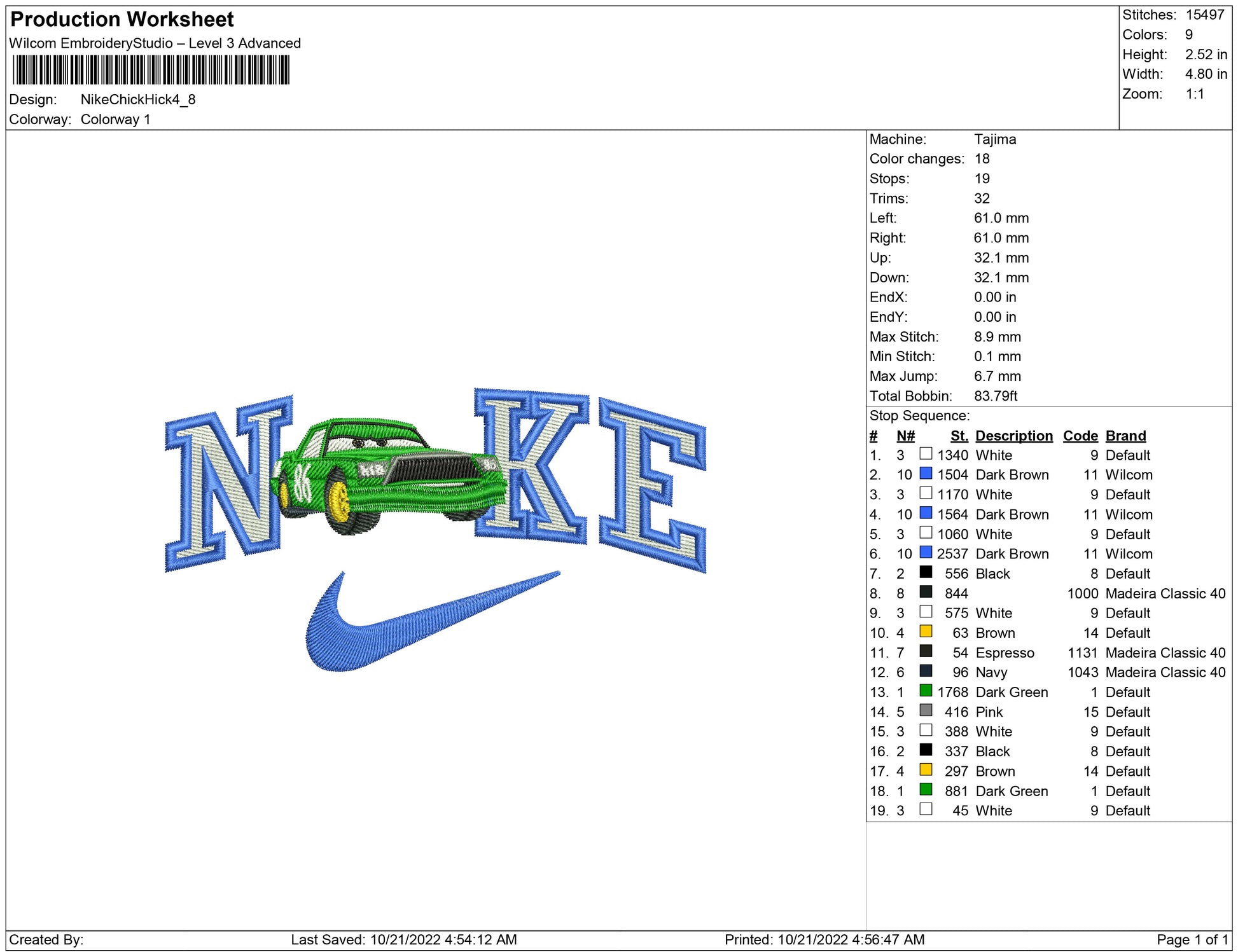Viewport: 1238px width, 952px height.
Task: Click the Code column header
Action: pyautogui.click(x=1080, y=436)
